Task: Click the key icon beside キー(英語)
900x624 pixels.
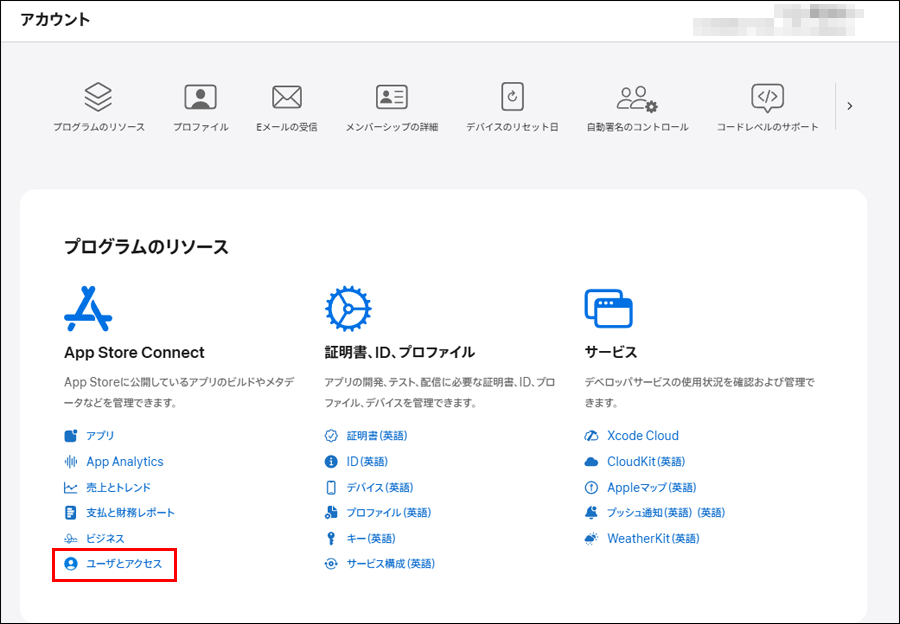Action: (x=331, y=538)
